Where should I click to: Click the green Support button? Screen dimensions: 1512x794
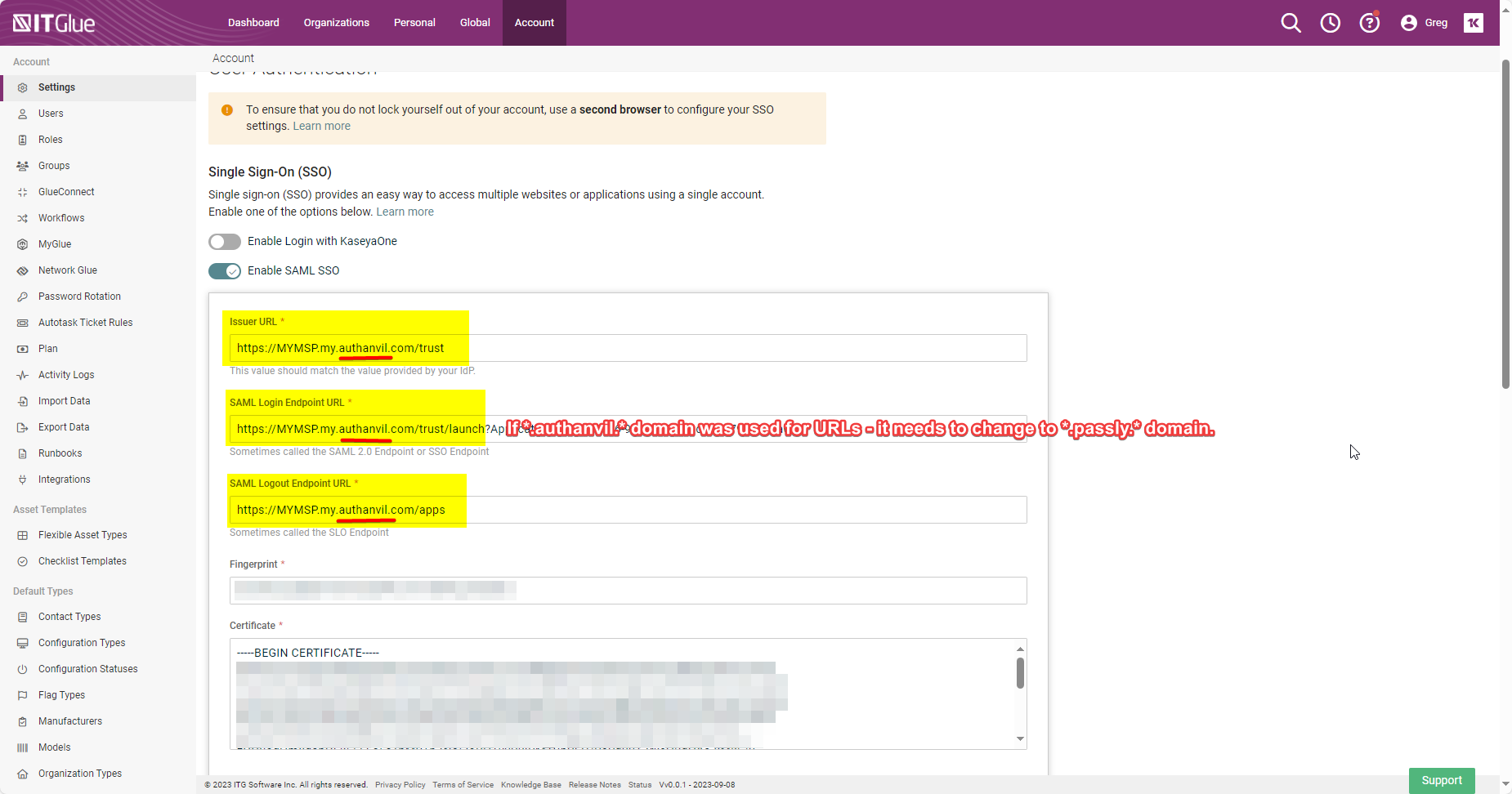pyautogui.click(x=1442, y=780)
